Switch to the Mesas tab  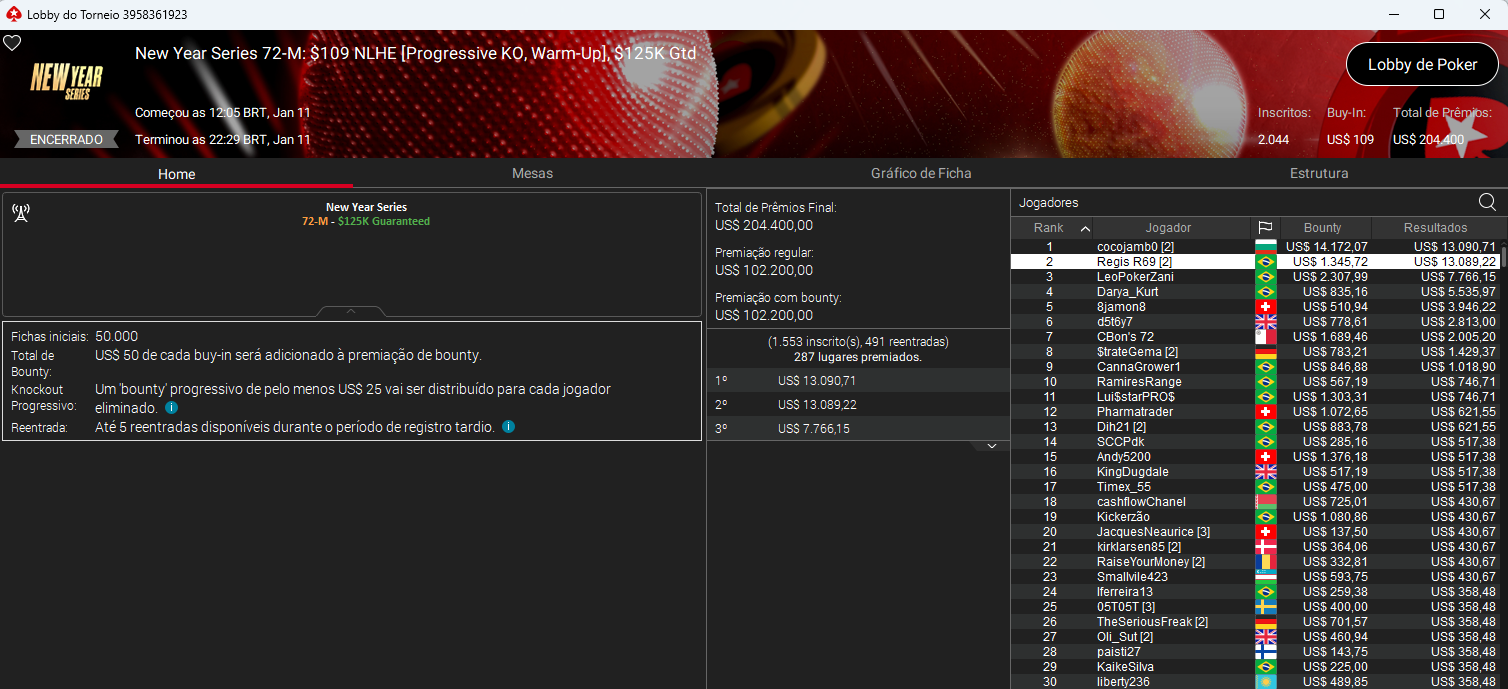[532, 173]
